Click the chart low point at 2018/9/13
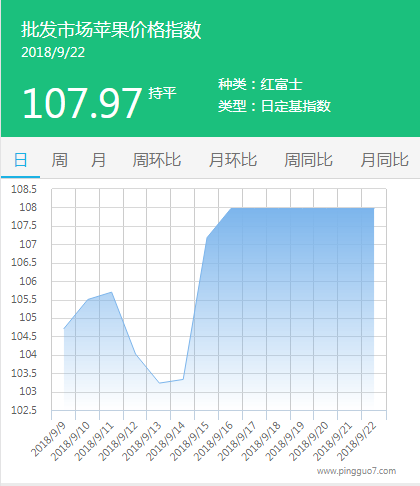Screen dimensions: 420x486 pyautogui.click(x=159, y=383)
